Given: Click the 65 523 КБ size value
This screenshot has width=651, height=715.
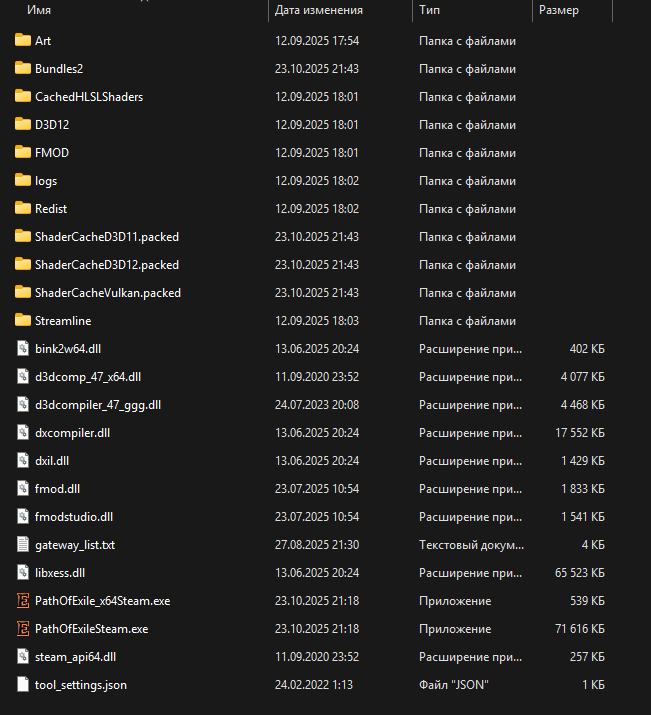Looking at the screenshot, I should (x=580, y=573).
